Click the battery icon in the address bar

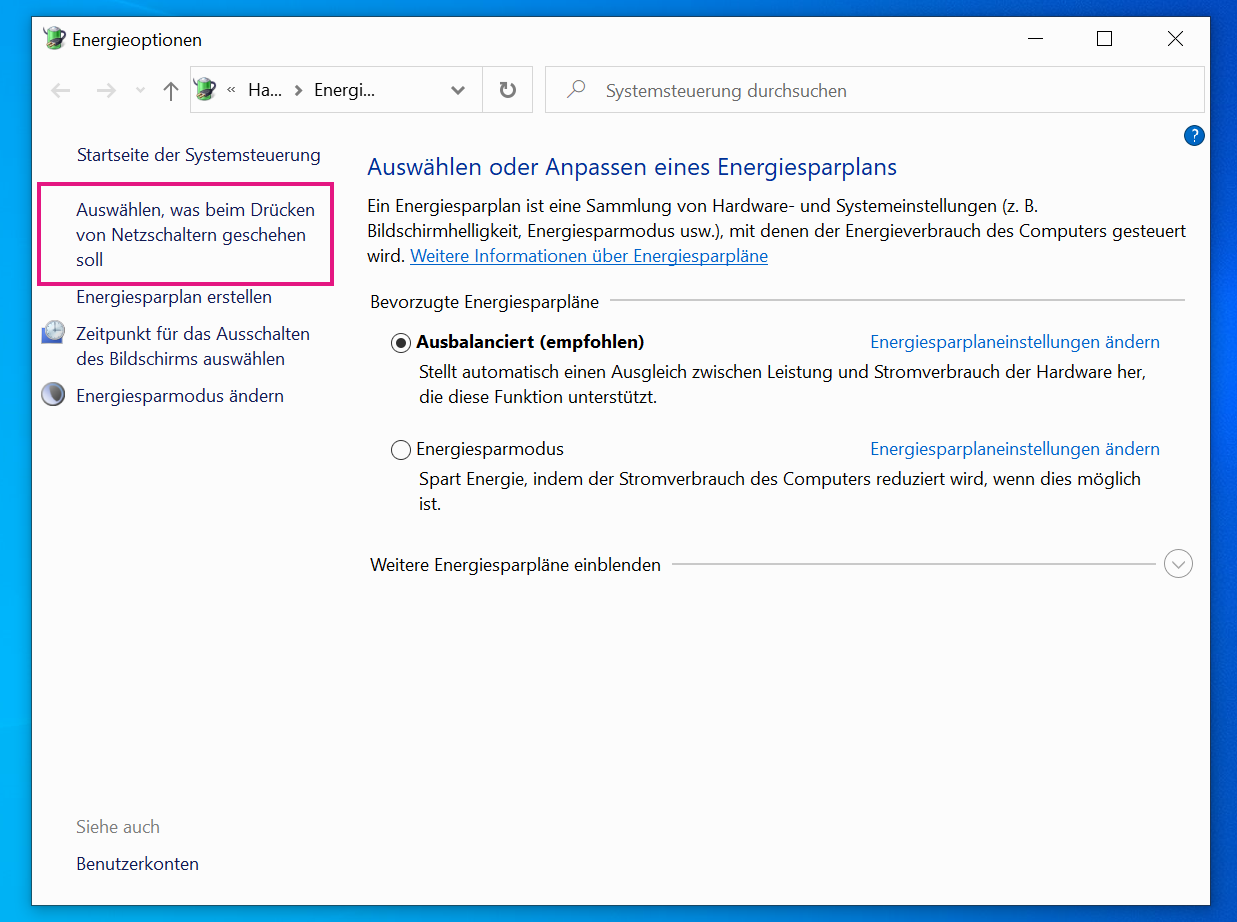coord(205,90)
